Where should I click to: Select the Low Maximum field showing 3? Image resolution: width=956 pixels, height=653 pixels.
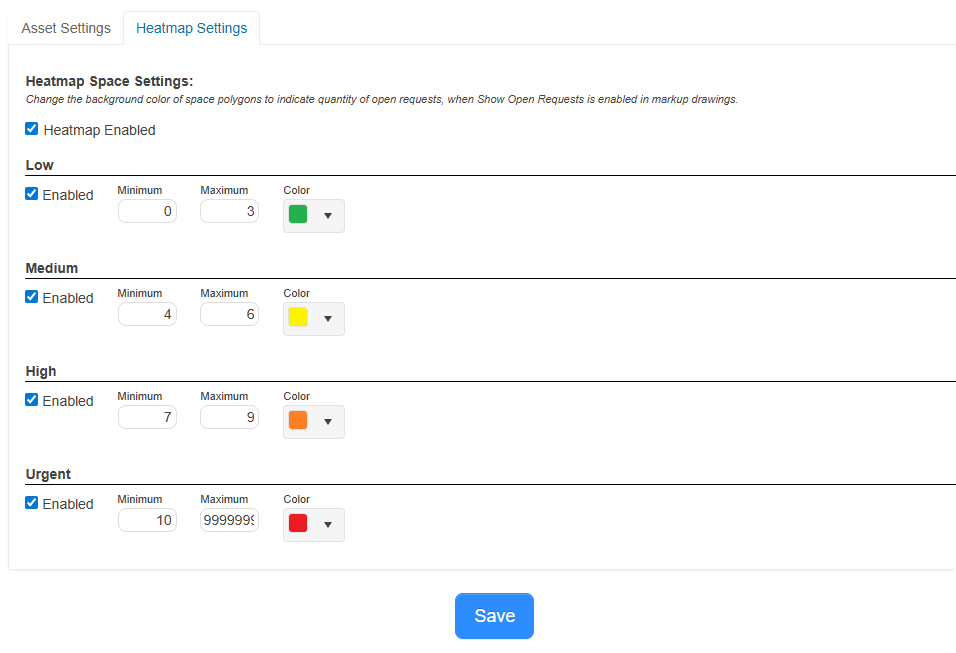click(229, 211)
